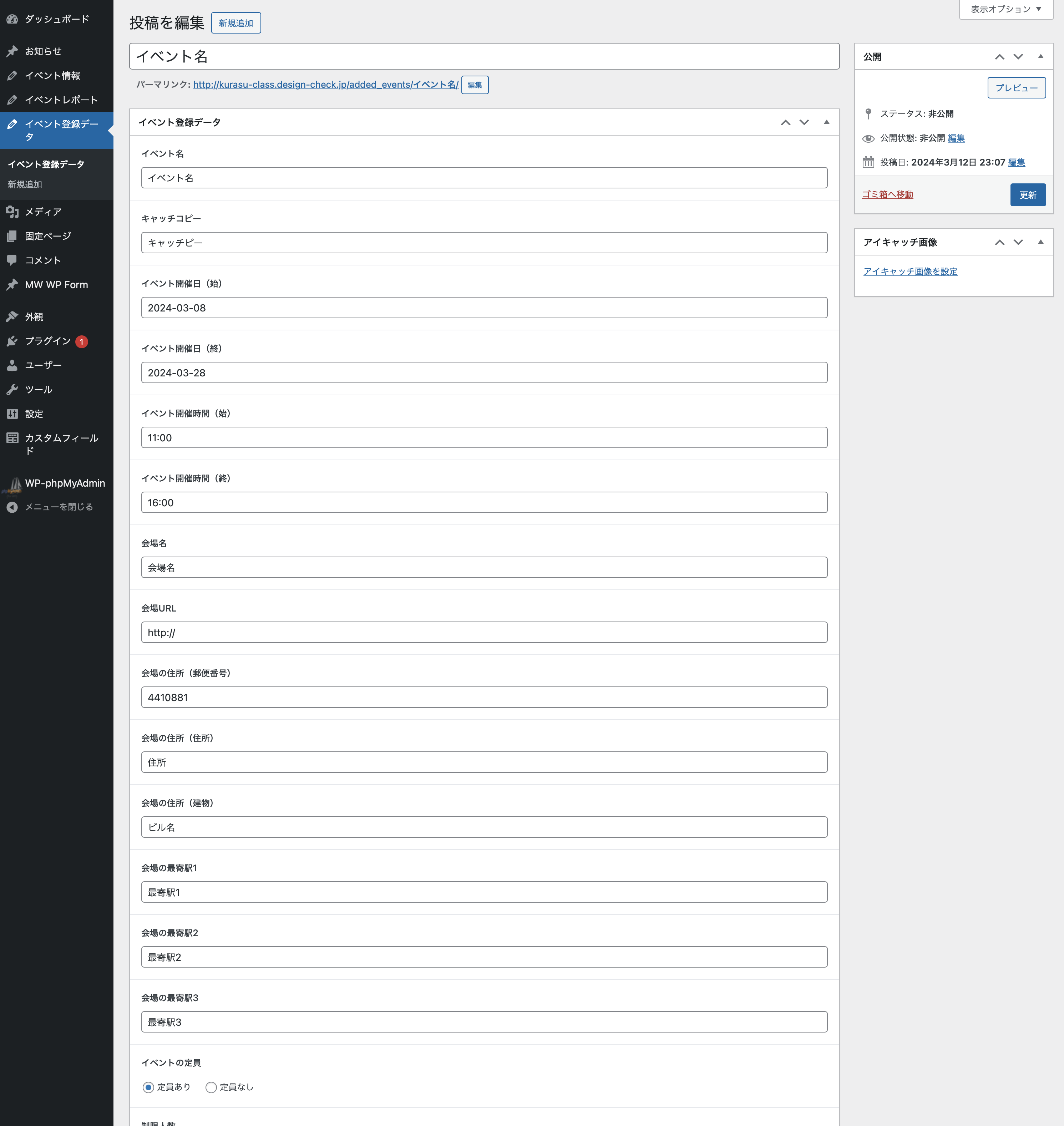Open the MW WP Form menu item
Screen dimensions: 1064x1126
[x=57, y=285]
